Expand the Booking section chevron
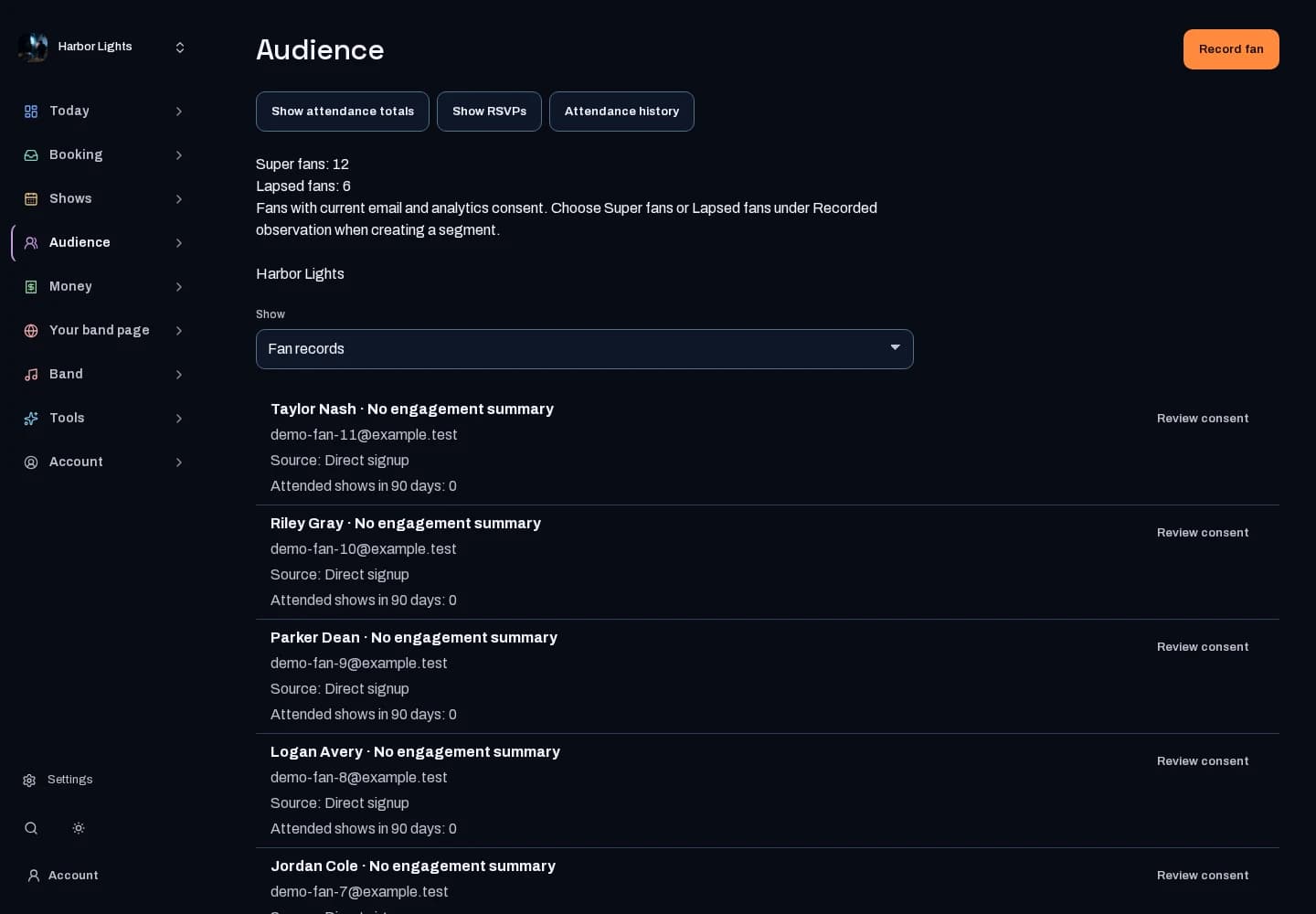The image size is (1316, 914). (x=179, y=155)
